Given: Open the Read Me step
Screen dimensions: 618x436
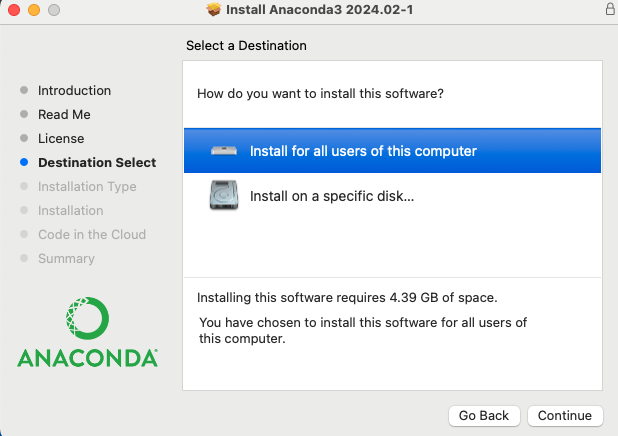Looking at the screenshot, I should tap(64, 114).
